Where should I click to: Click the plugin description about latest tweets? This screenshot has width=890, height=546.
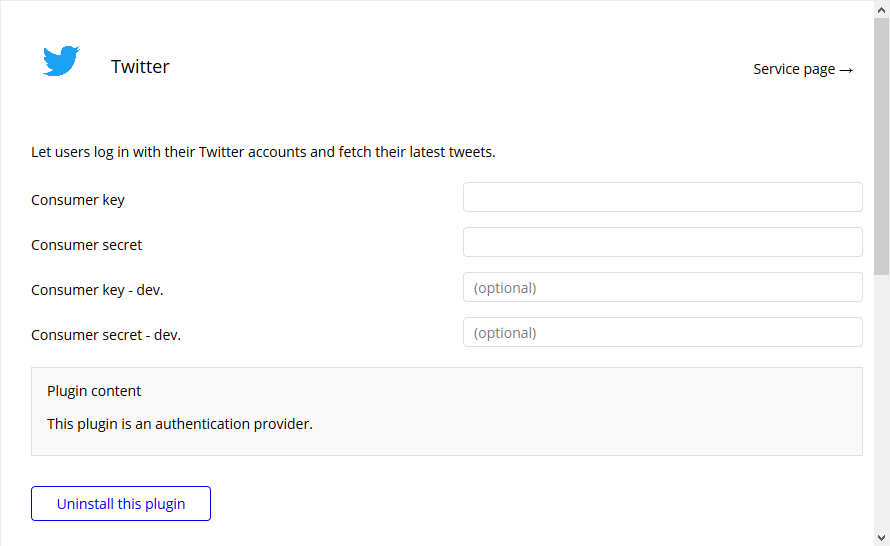(263, 153)
